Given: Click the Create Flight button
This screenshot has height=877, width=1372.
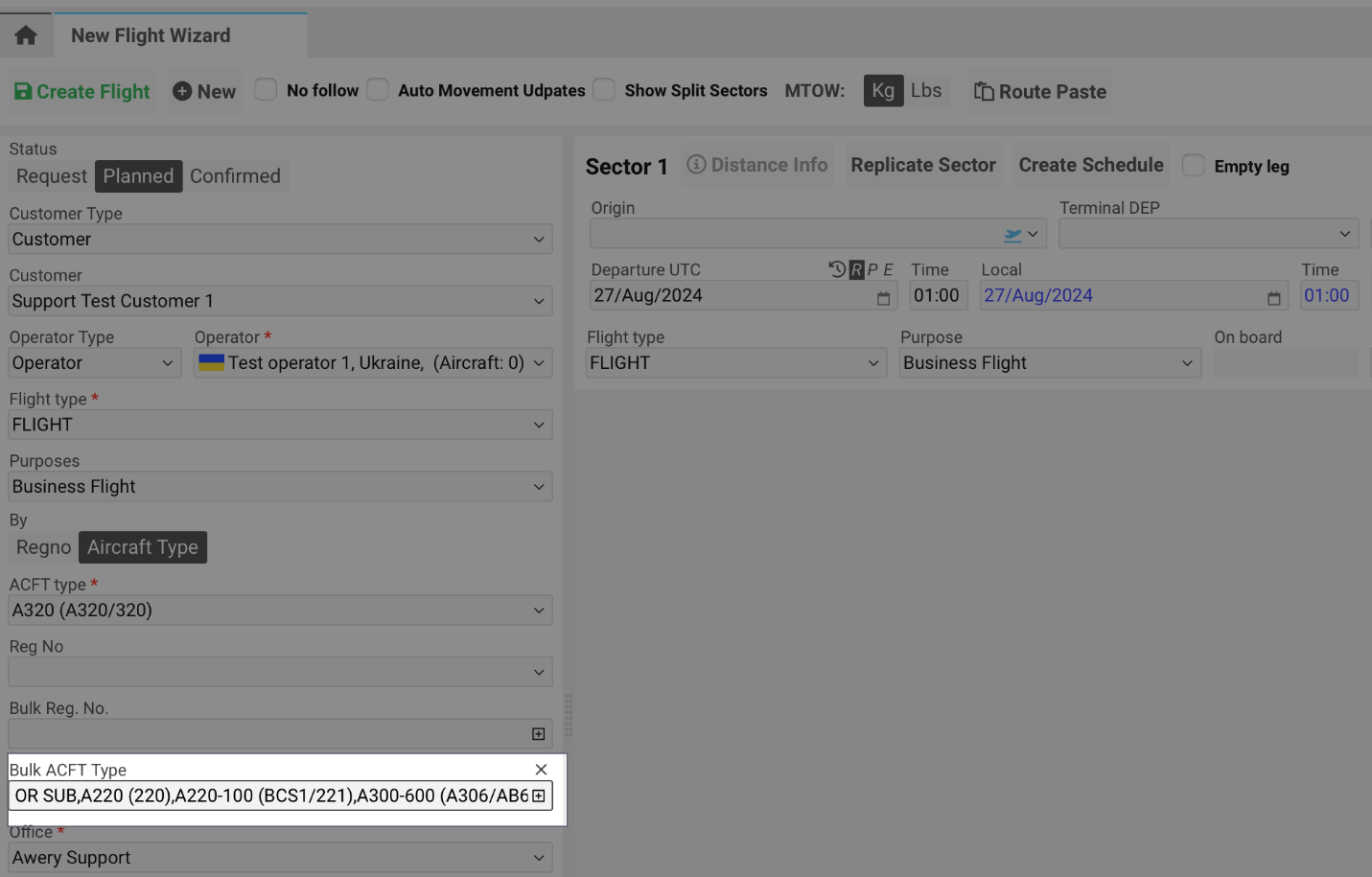Looking at the screenshot, I should pyautogui.click(x=81, y=91).
